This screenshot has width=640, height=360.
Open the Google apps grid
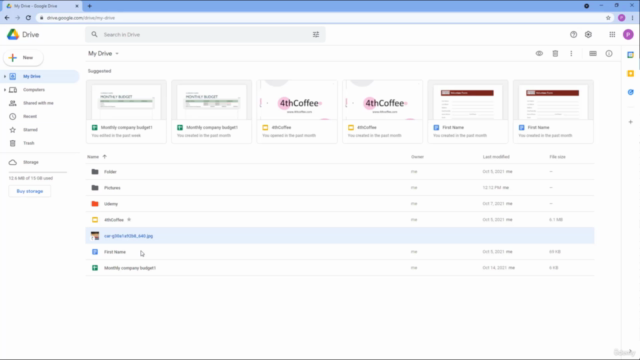612,35
